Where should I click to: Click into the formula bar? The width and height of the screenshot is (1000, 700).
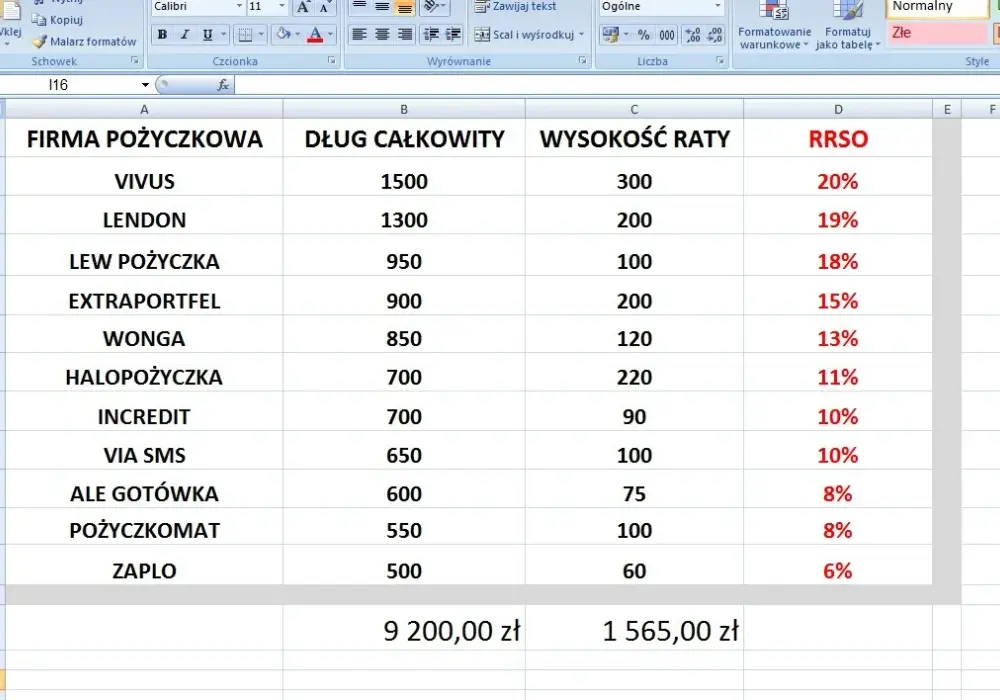pyautogui.click(x=617, y=85)
